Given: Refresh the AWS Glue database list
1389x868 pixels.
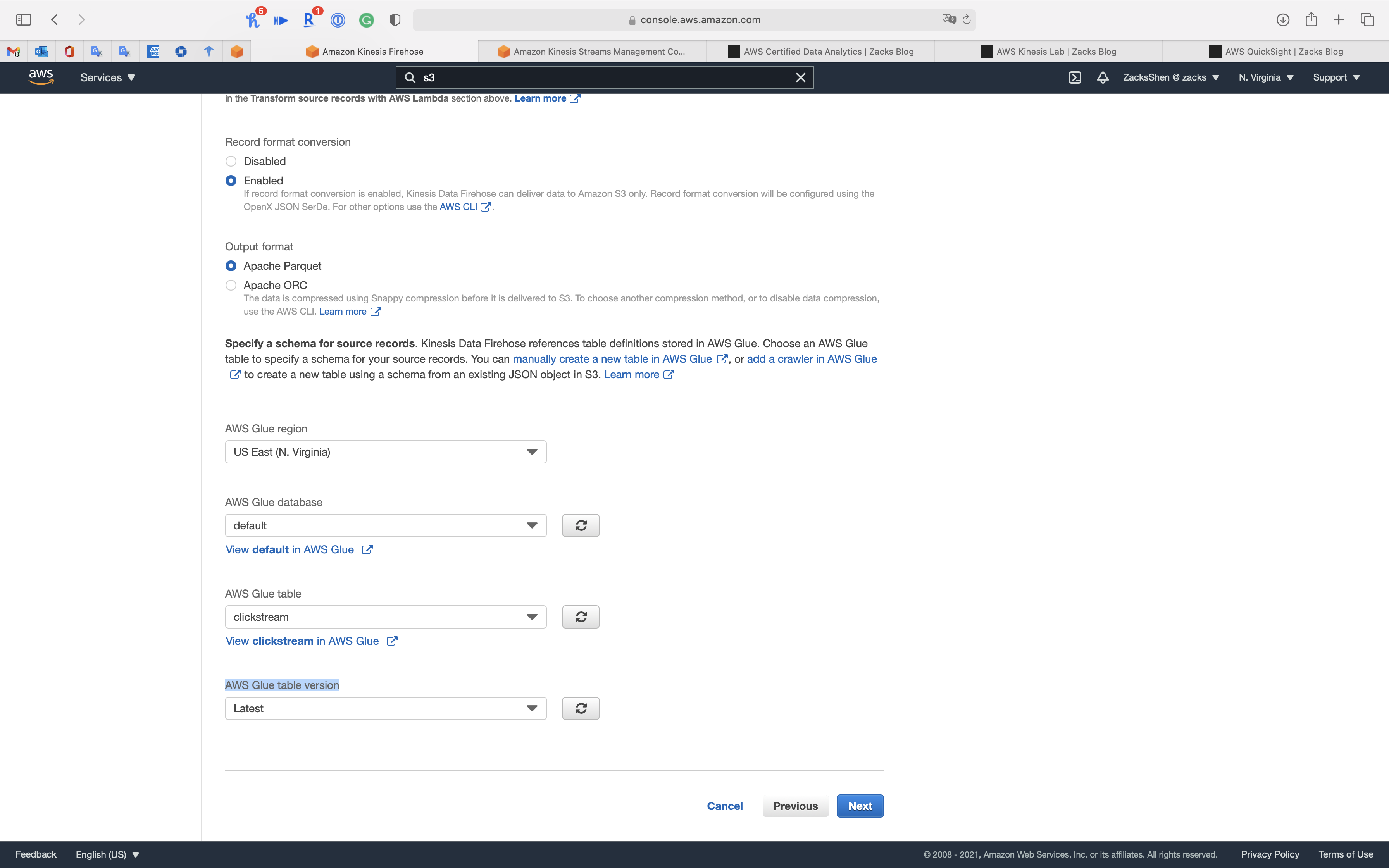Looking at the screenshot, I should click(580, 525).
